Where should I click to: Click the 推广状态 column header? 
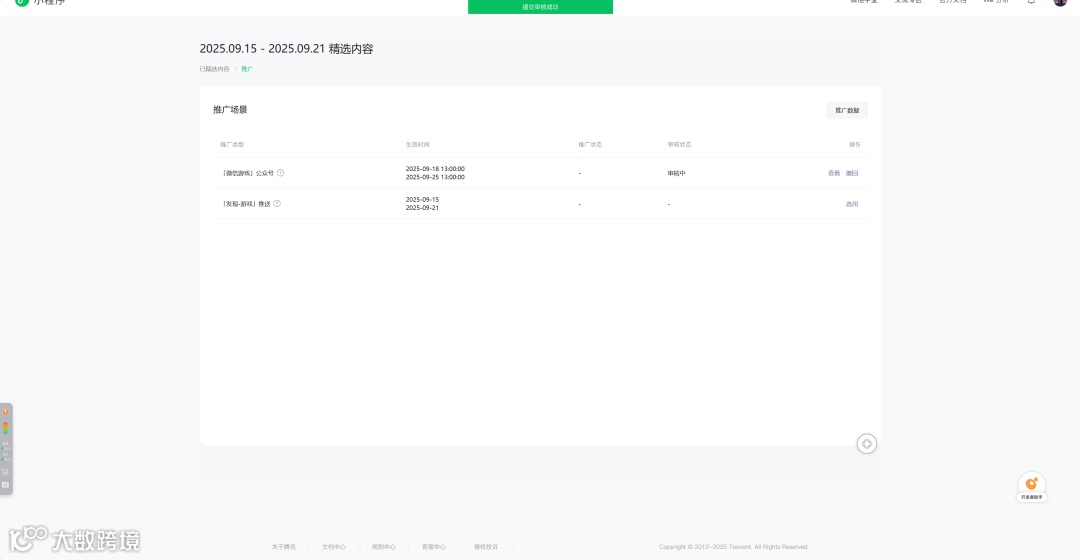click(590, 145)
